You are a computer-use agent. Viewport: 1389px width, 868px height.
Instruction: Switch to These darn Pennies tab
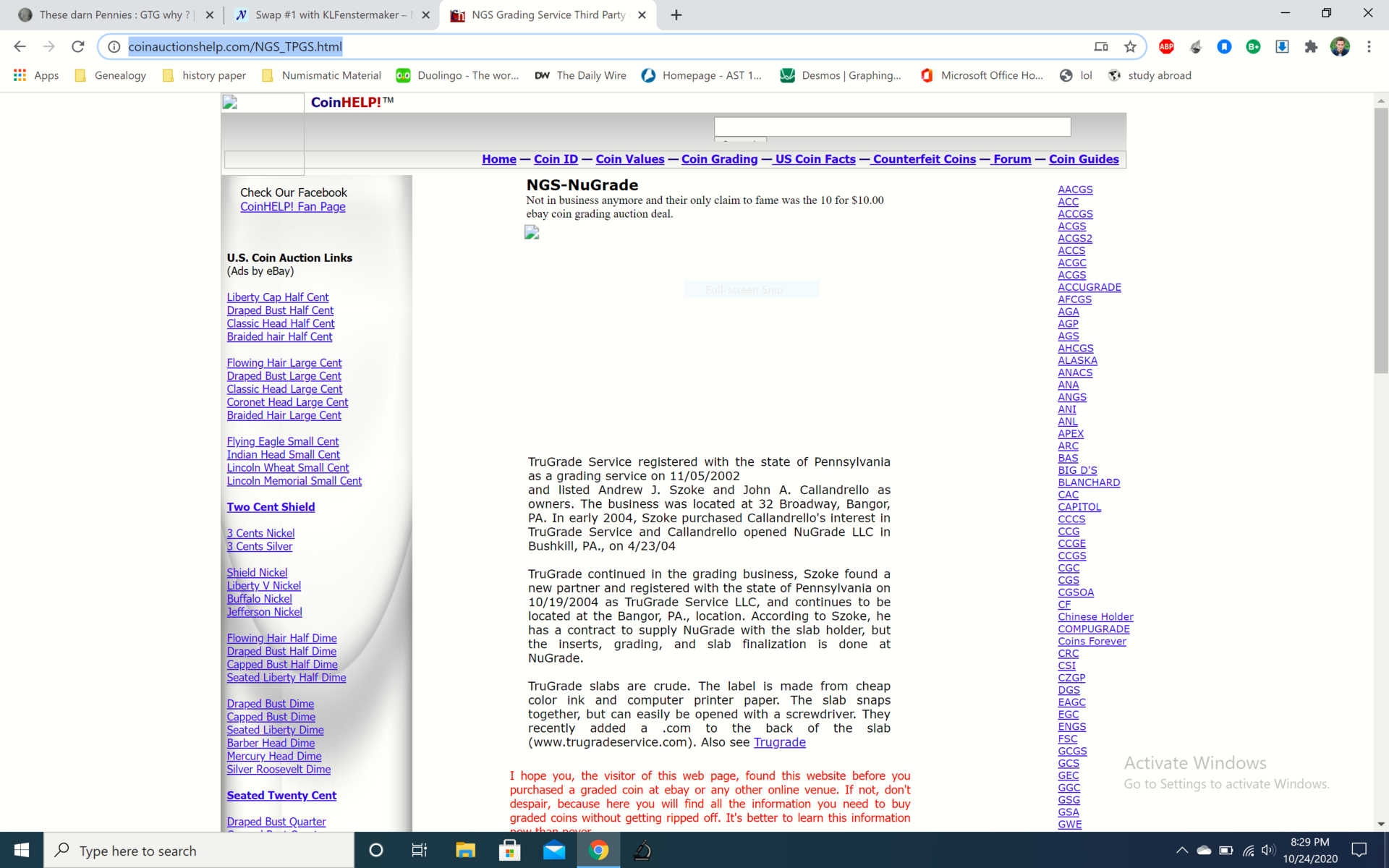click(x=114, y=14)
